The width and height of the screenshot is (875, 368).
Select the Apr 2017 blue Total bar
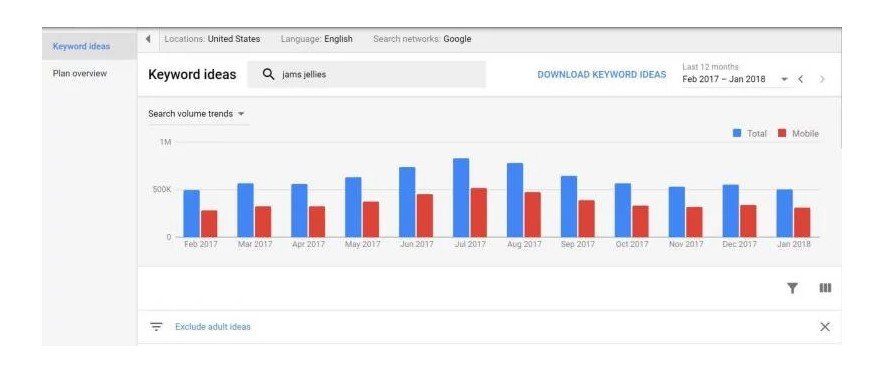tap(300, 211)
